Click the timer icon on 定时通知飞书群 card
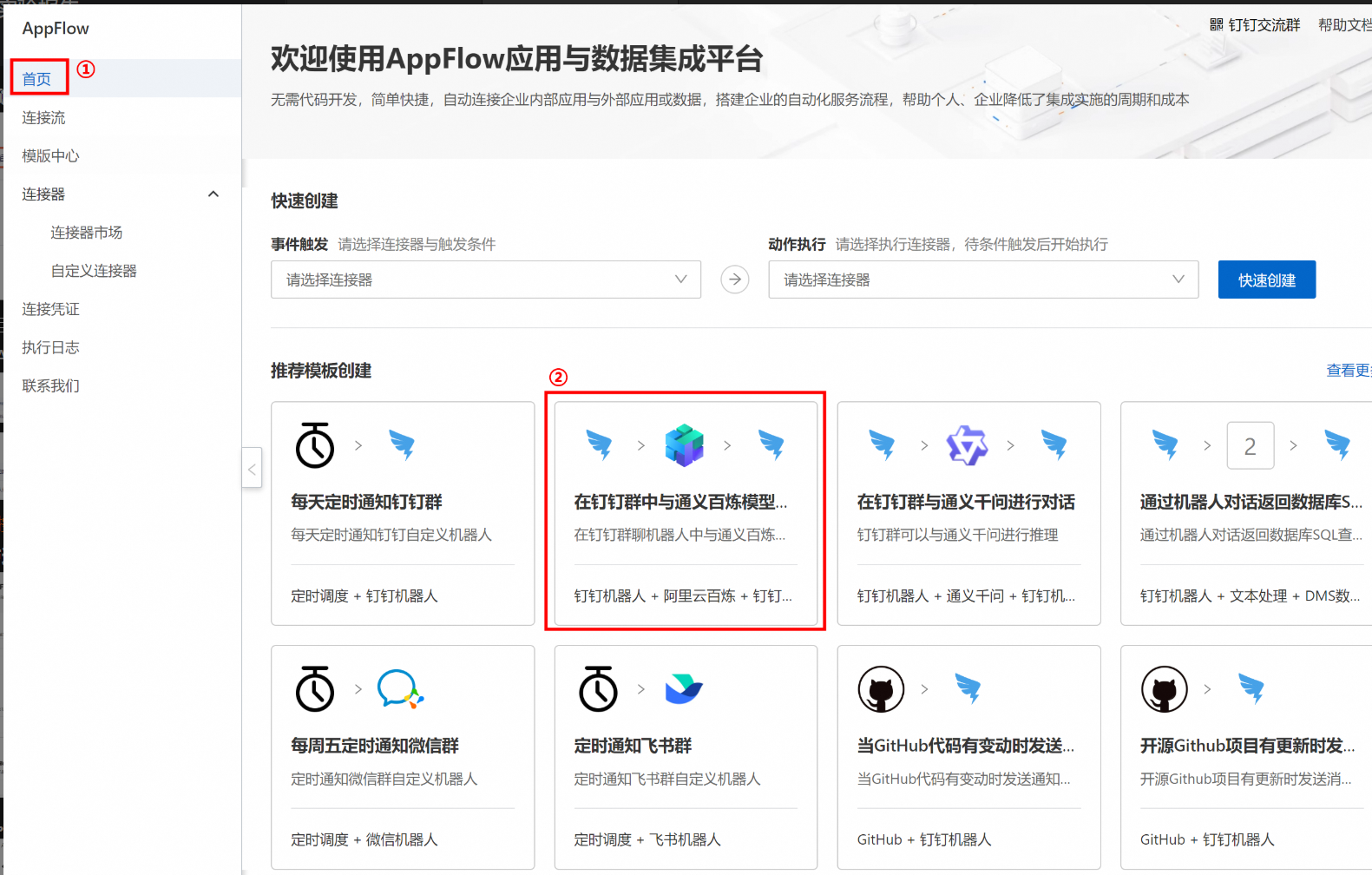The height and width of the screenshot is (875, 1372). coord(598,689)
